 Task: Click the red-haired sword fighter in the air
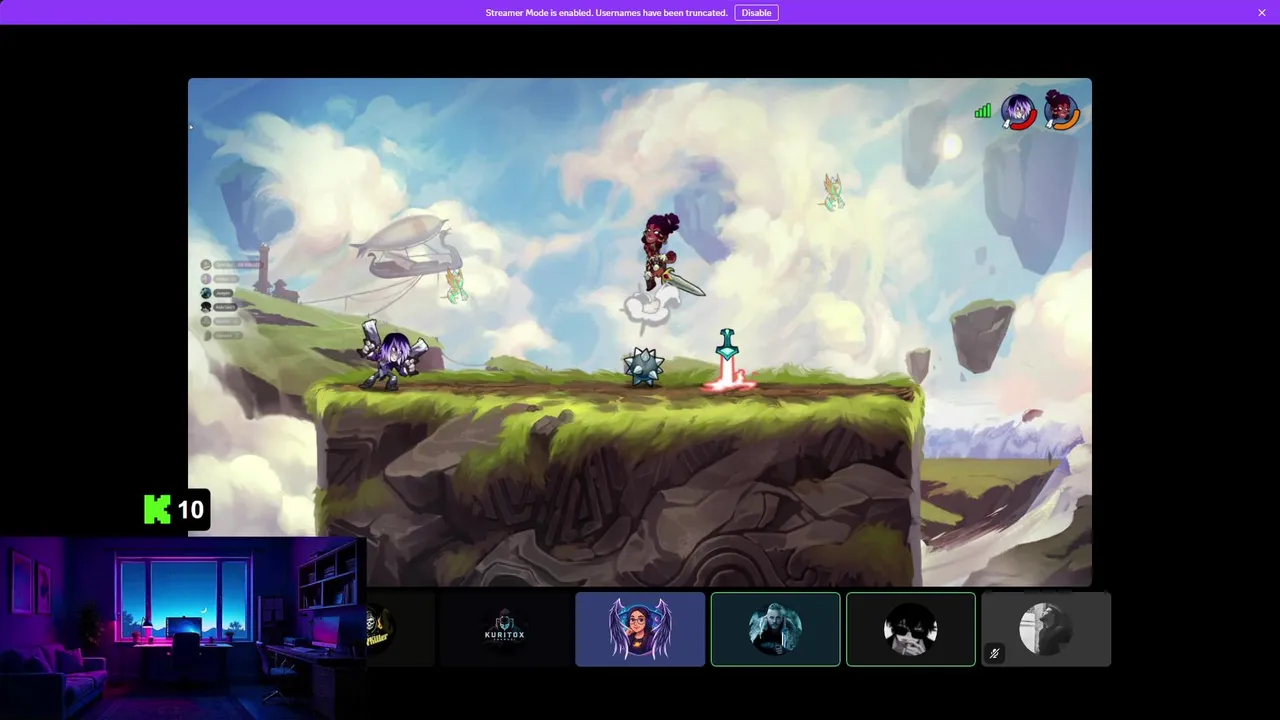click(x=668, y=255)
